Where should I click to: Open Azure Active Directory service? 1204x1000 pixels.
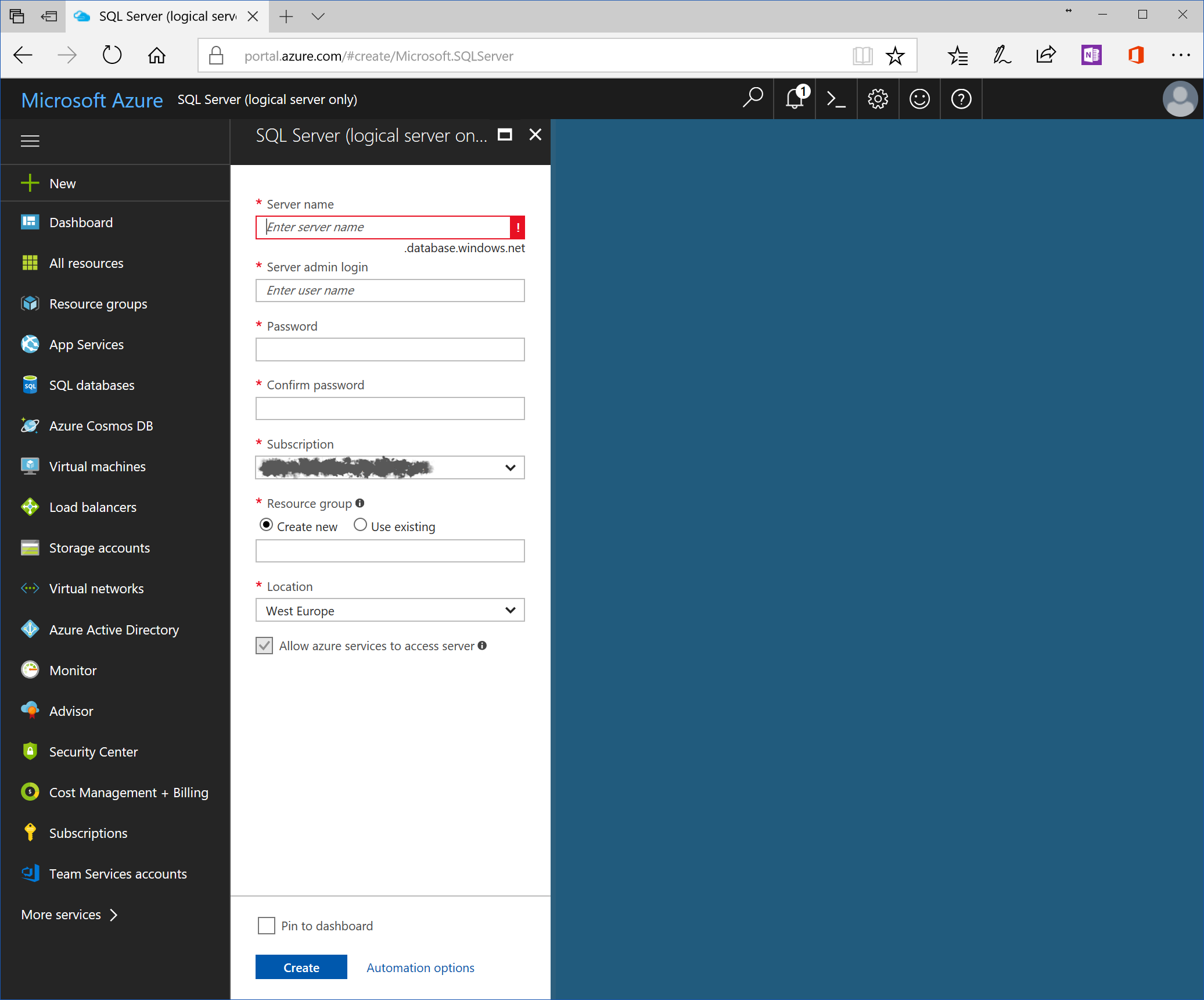pyautogui.click(x=114, y=629)
